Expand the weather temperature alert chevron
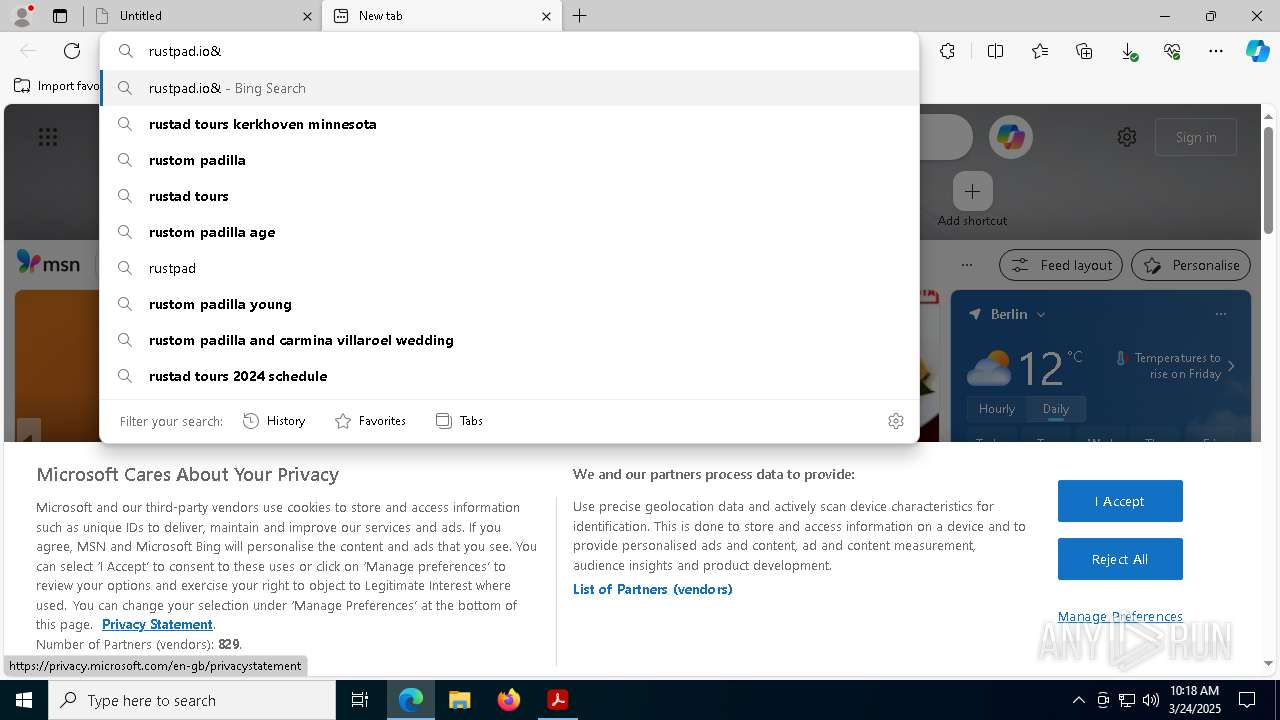The width and height of the screenshot is (1280, 720). [x=1231, y=366]
